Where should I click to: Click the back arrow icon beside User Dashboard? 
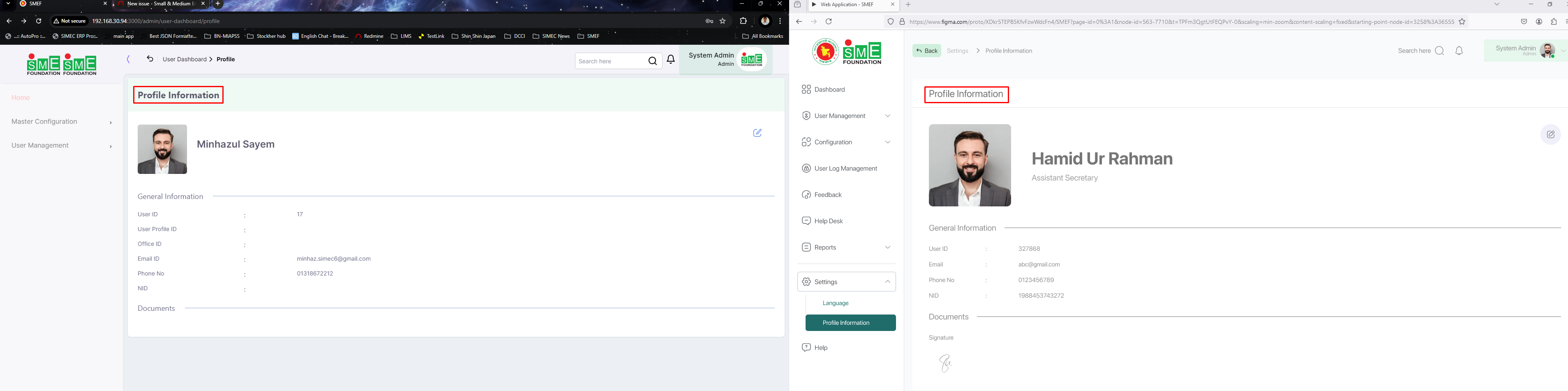click(150, 58)
